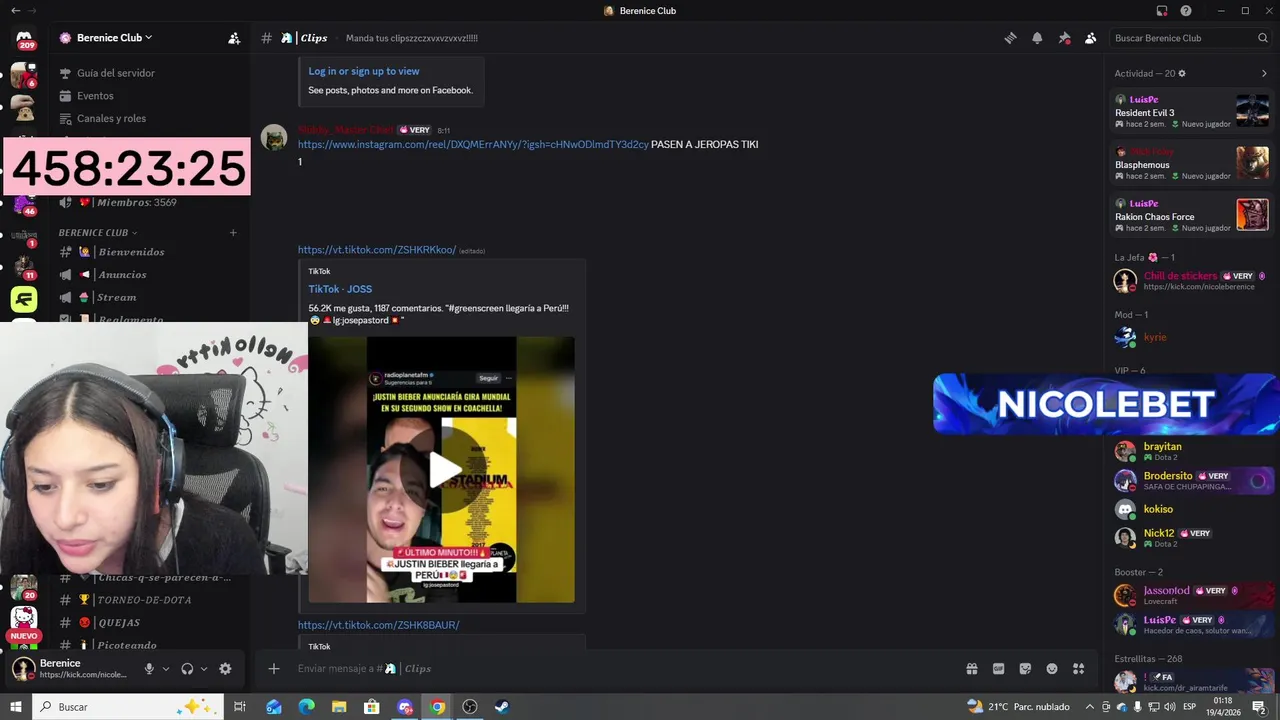The image size is (1280, 720).
Task: Click the message input field for Clips
Action: [x=620, y=669]
